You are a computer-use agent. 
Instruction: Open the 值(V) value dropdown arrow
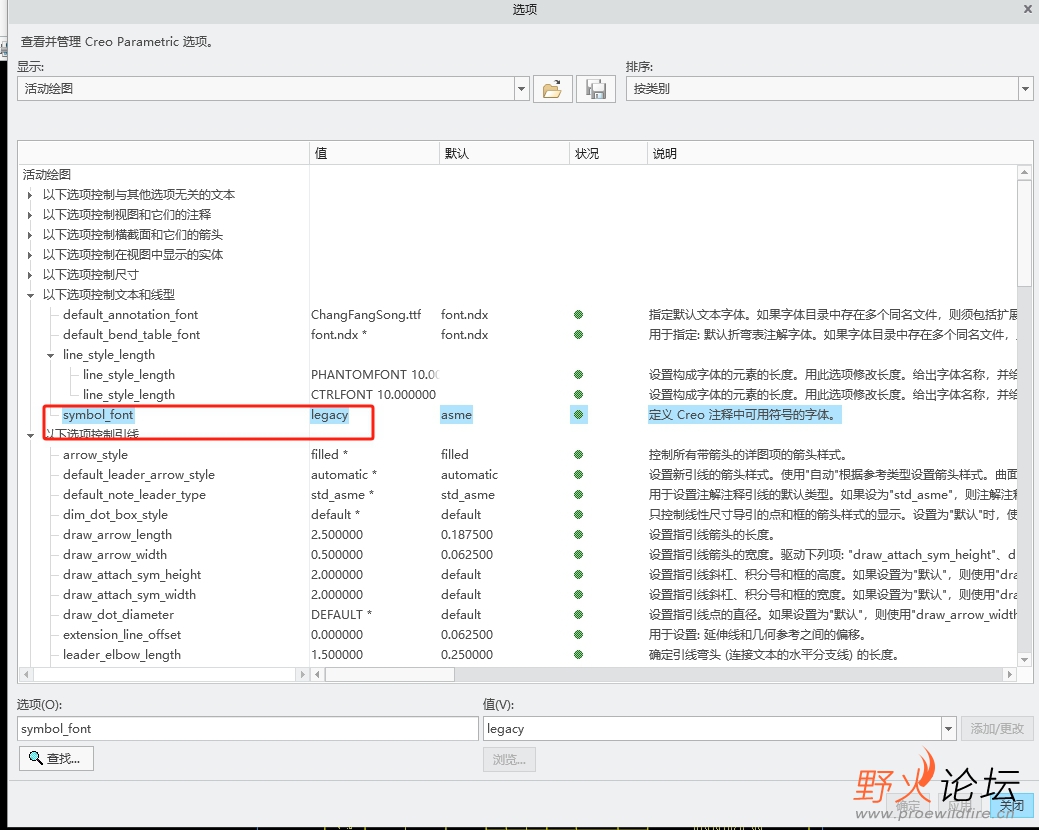coord(948,729)
